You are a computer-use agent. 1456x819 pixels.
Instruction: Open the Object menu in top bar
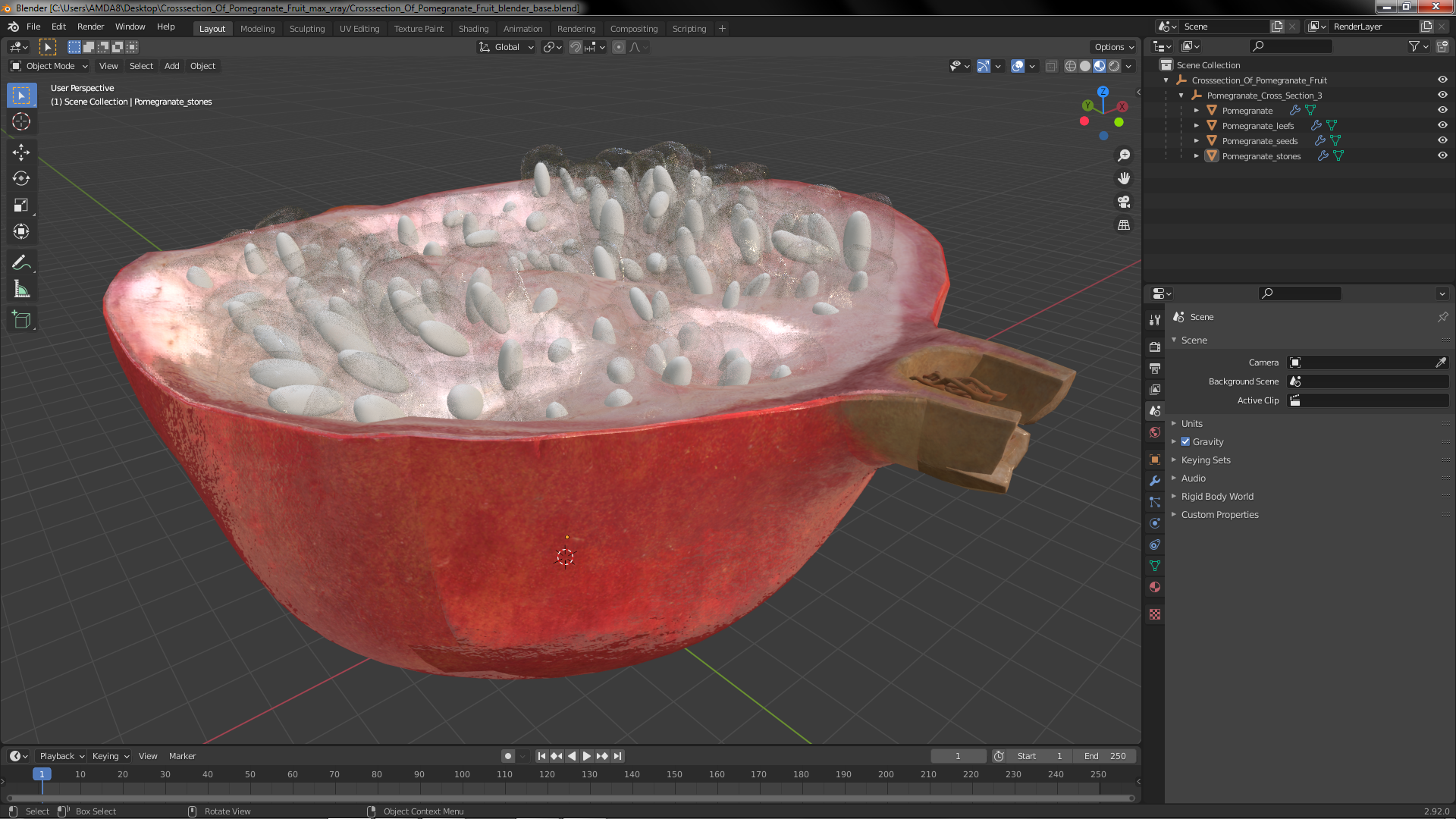[x=200, y=65]
